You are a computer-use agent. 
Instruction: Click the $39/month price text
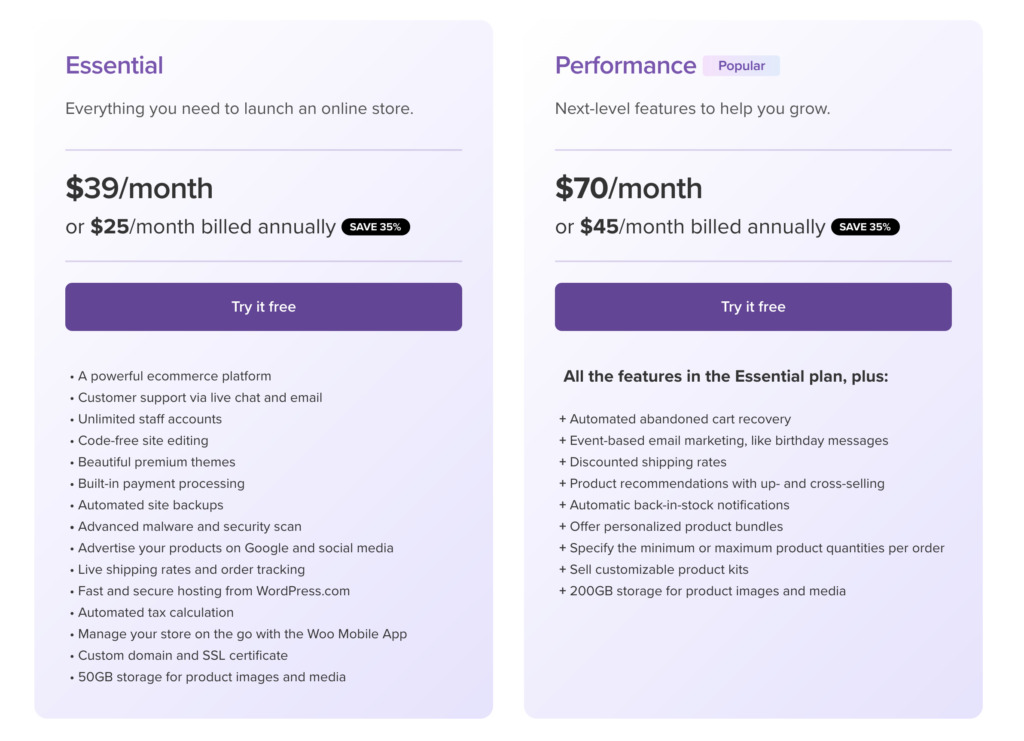139,188
